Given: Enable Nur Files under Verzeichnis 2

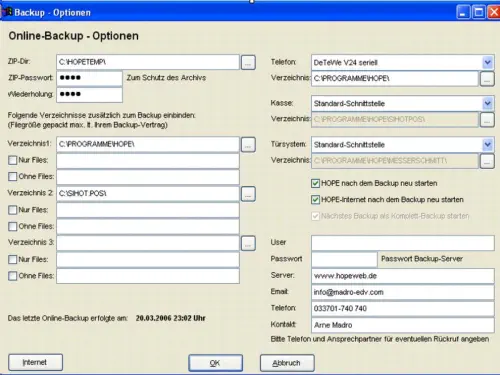Looking at the screenshot, I should click(x=13, y=210).
